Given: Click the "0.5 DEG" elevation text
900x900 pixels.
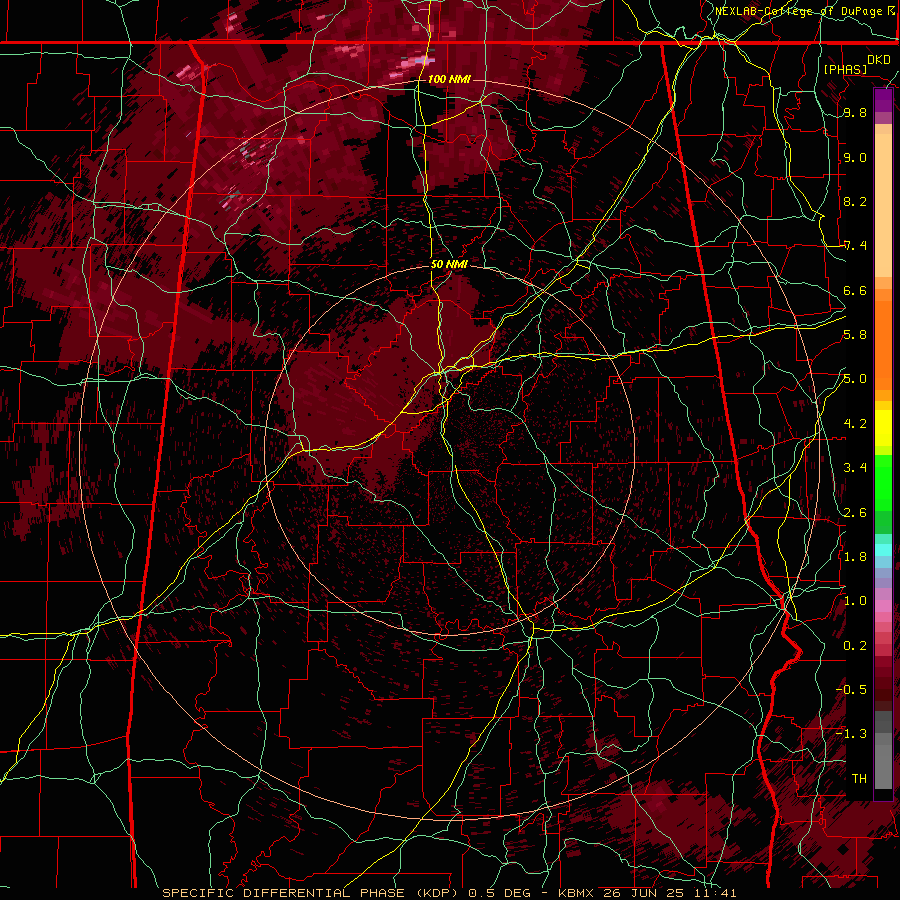Looking at the screenshot, I should (497, 893).
